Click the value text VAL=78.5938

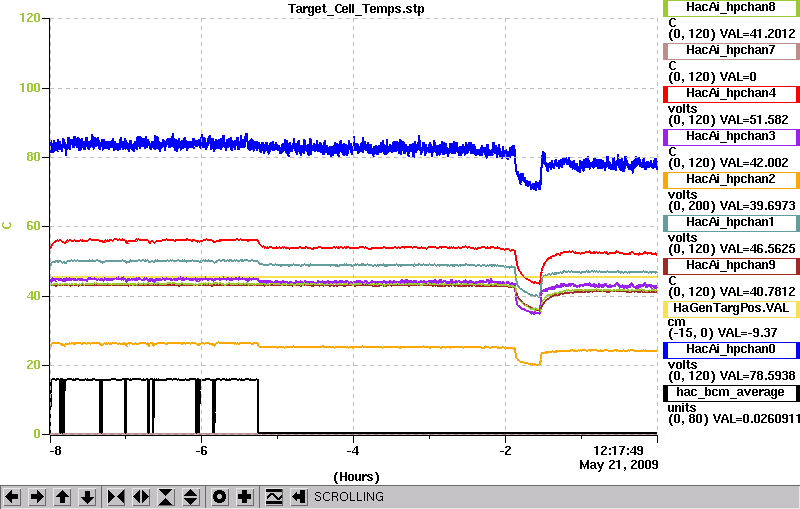(757, 376)
